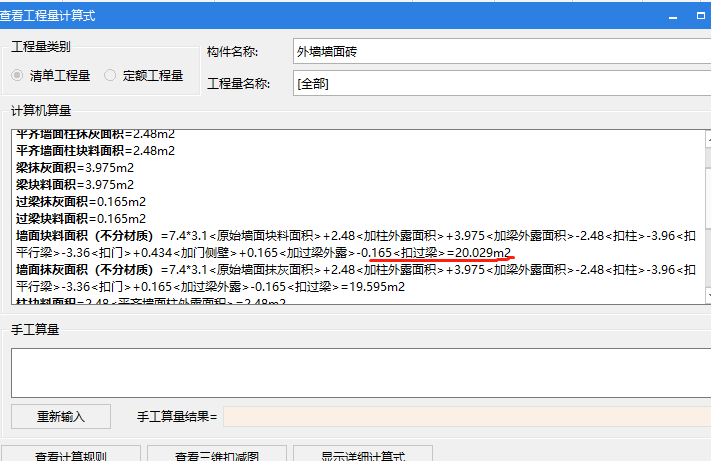Click the line 梁抹灰面积=3.975m2

click(75, 168)
